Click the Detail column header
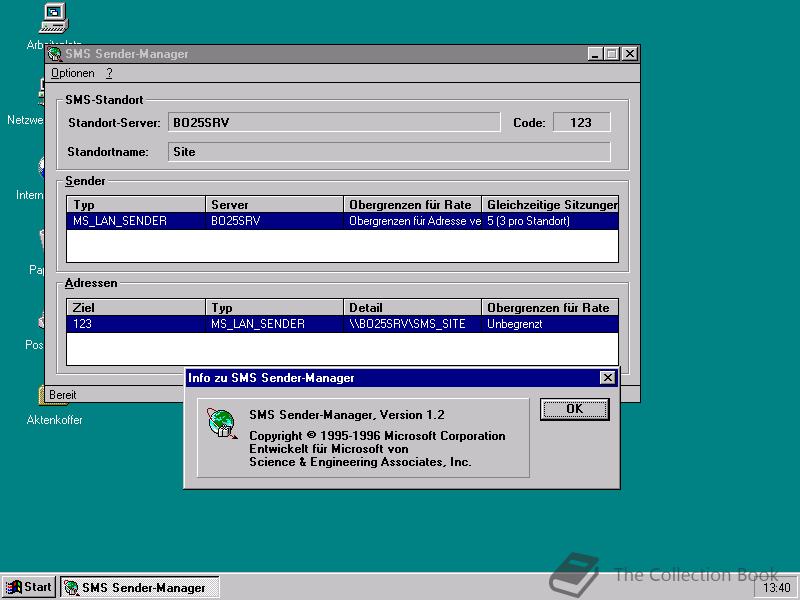The image size is (800, 600). point(413,308)
